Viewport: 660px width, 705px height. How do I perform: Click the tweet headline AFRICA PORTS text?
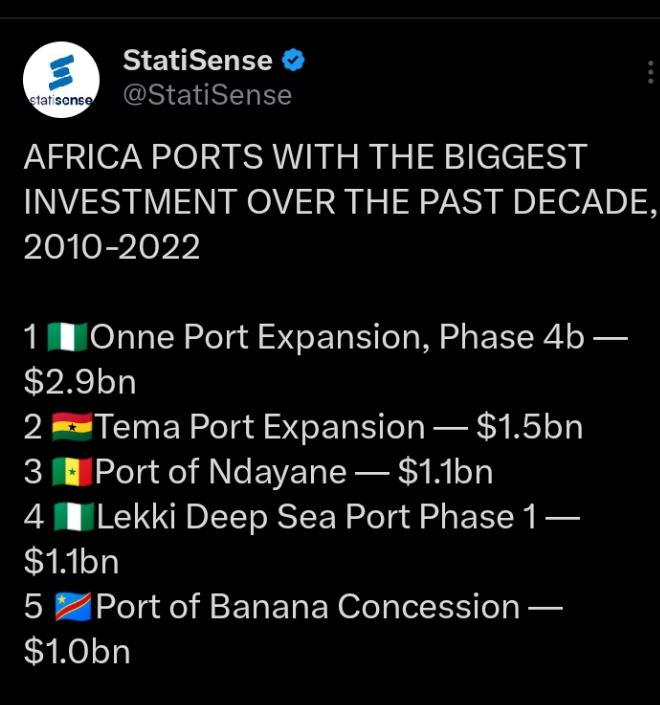coord(306,157)
